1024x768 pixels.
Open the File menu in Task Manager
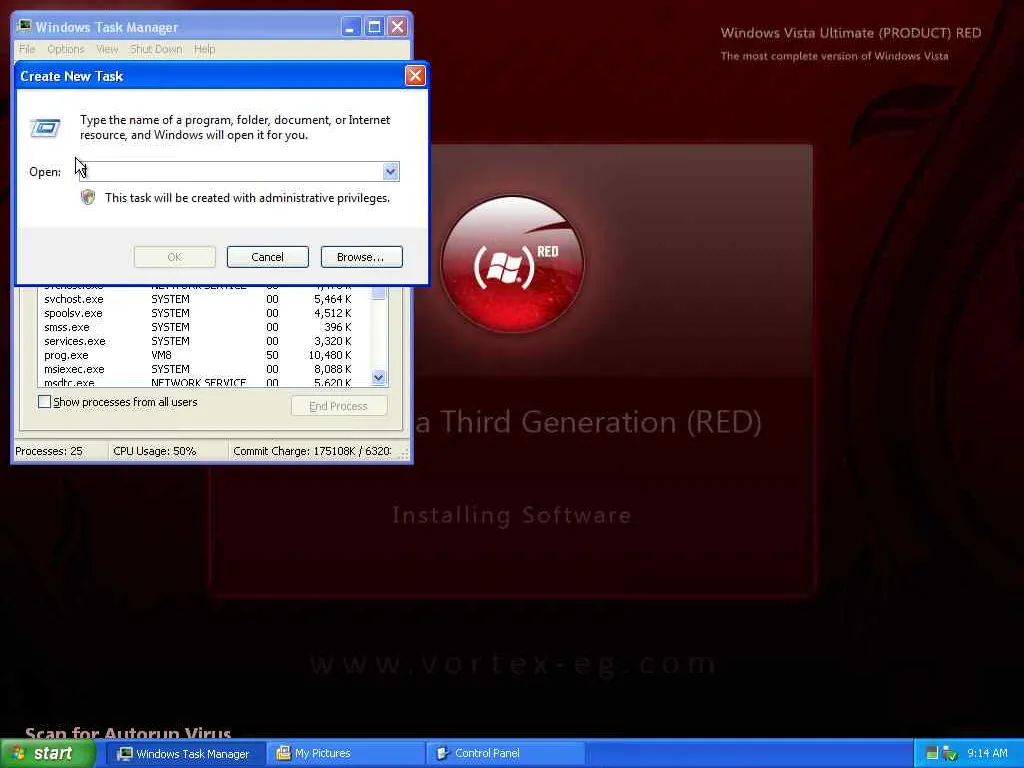click(27, 49)
